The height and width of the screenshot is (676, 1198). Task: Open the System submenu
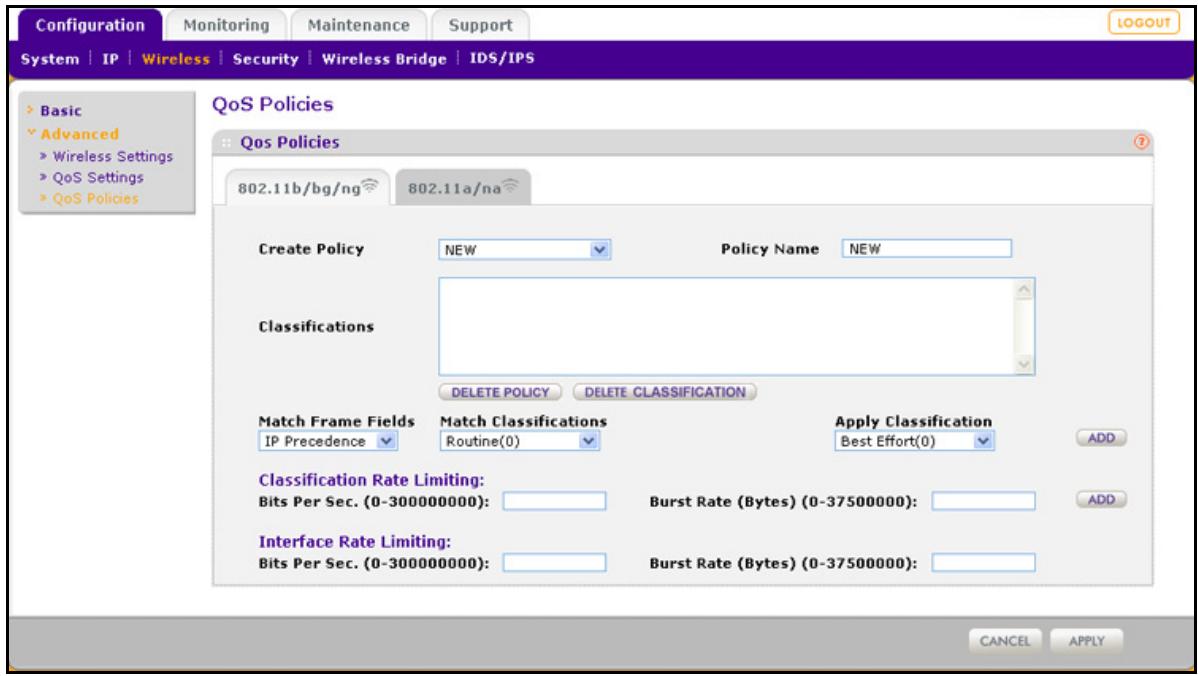click(50, 59)
